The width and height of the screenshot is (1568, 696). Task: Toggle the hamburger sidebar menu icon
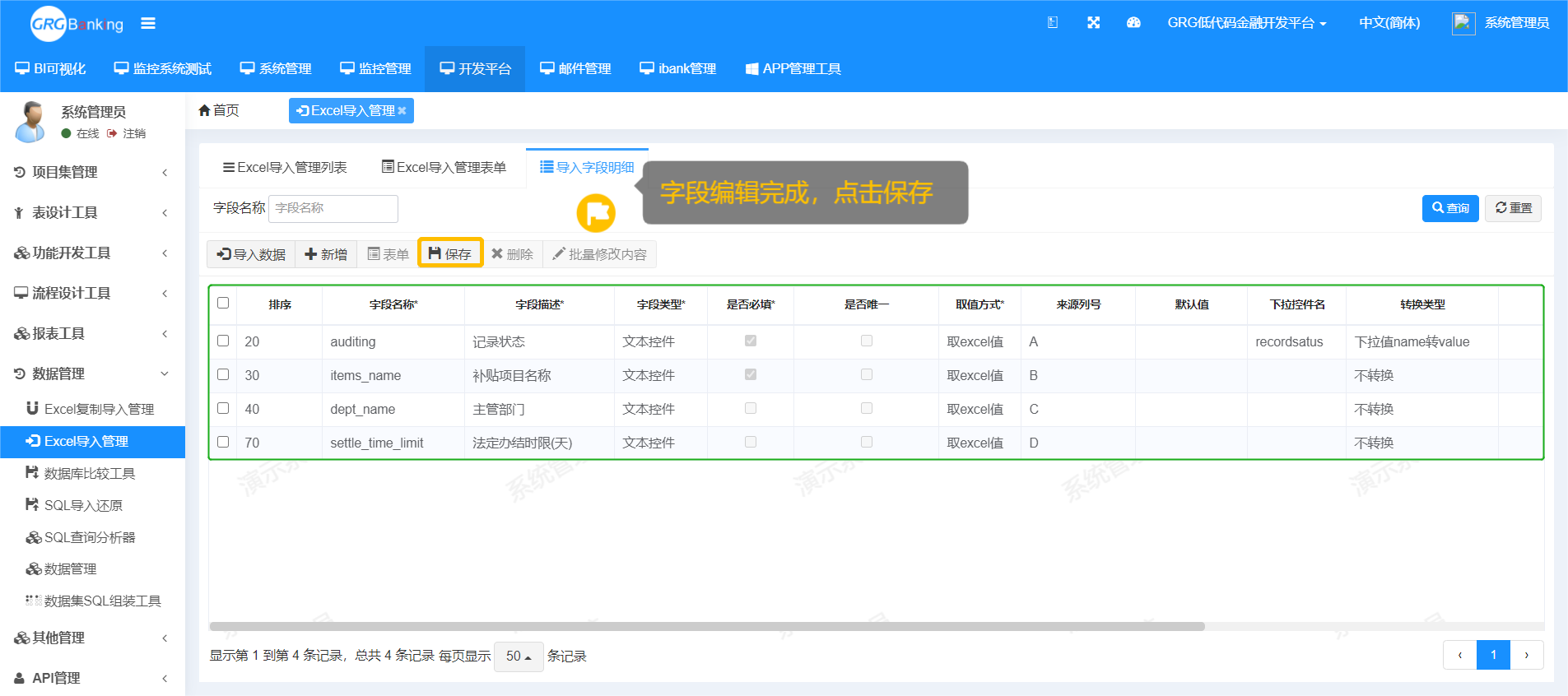148,23
